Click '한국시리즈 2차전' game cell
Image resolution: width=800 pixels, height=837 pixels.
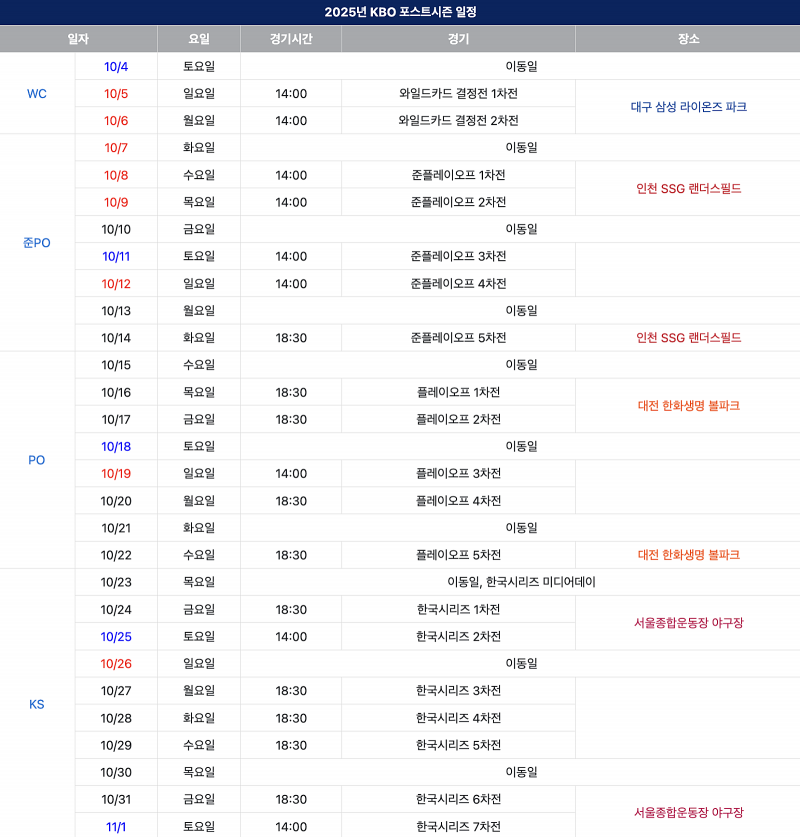pos(458,637)
